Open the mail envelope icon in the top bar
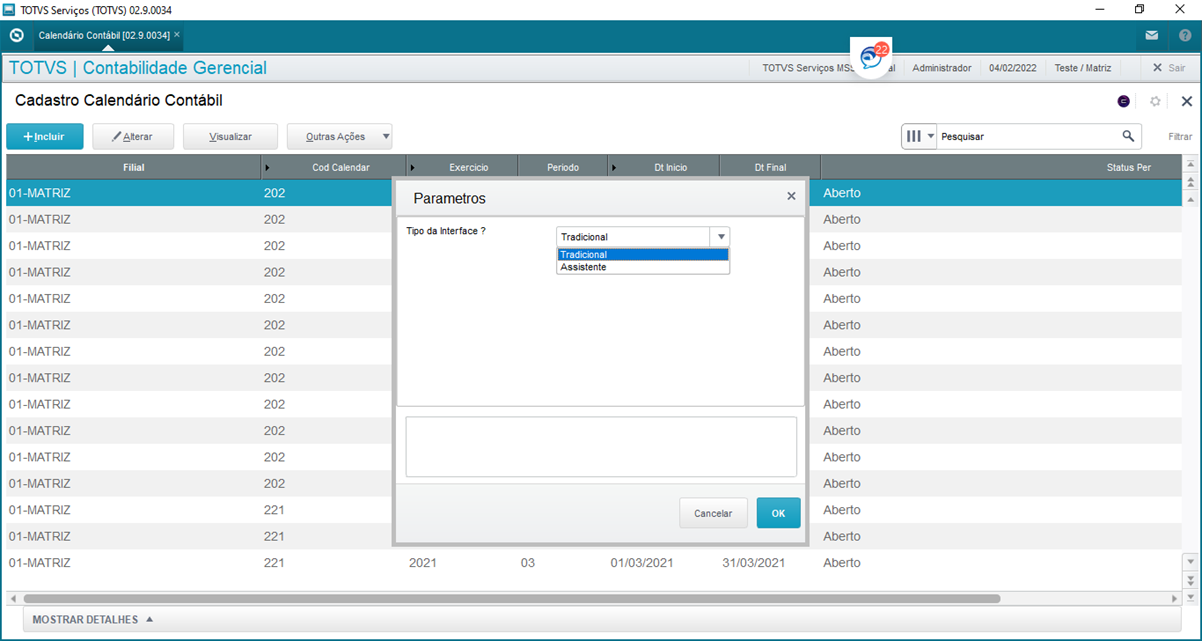 [1152, 35]
